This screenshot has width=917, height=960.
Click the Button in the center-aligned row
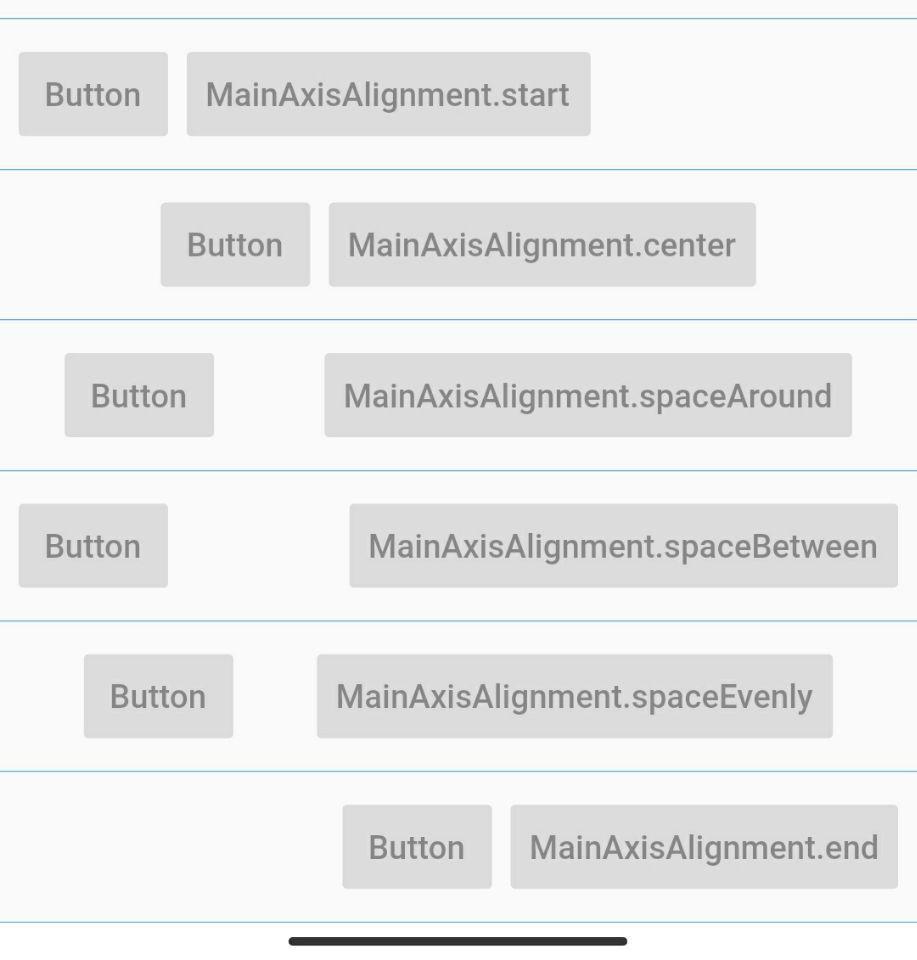[x=234, y=244]
